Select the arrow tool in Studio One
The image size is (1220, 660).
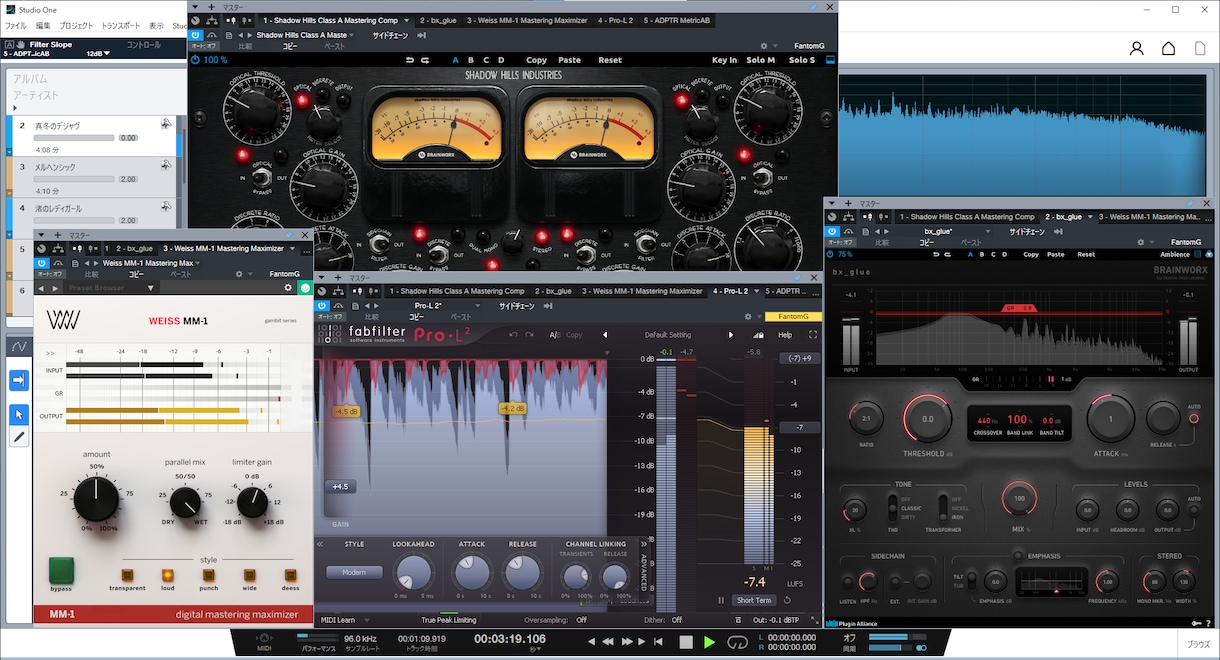tap(18, 414)
